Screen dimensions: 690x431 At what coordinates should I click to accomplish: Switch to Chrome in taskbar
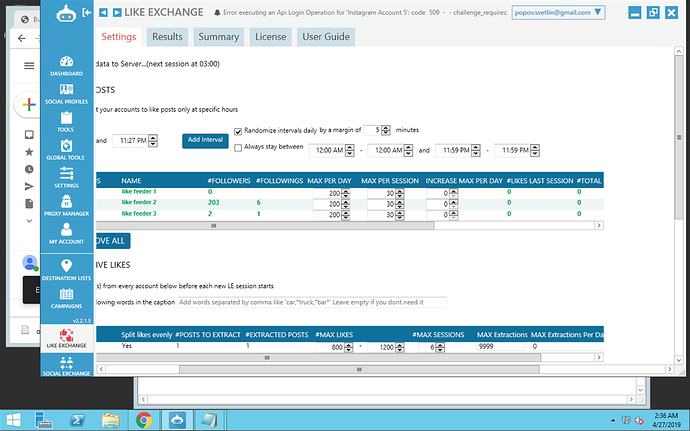pos(143,420)
